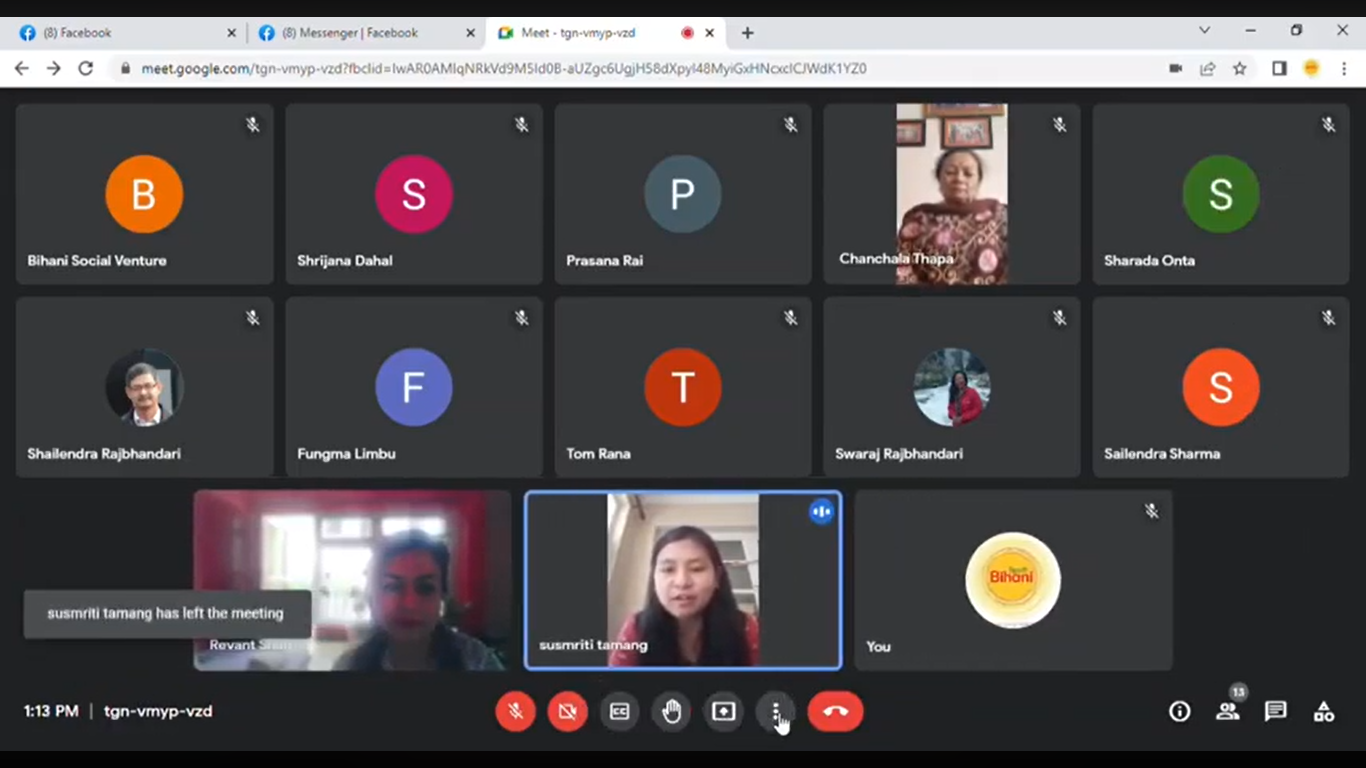This screenshot has width=1366, height=768.
Task: Open Chrome three-dot customize menu
Action: [x=1344, y=69]
